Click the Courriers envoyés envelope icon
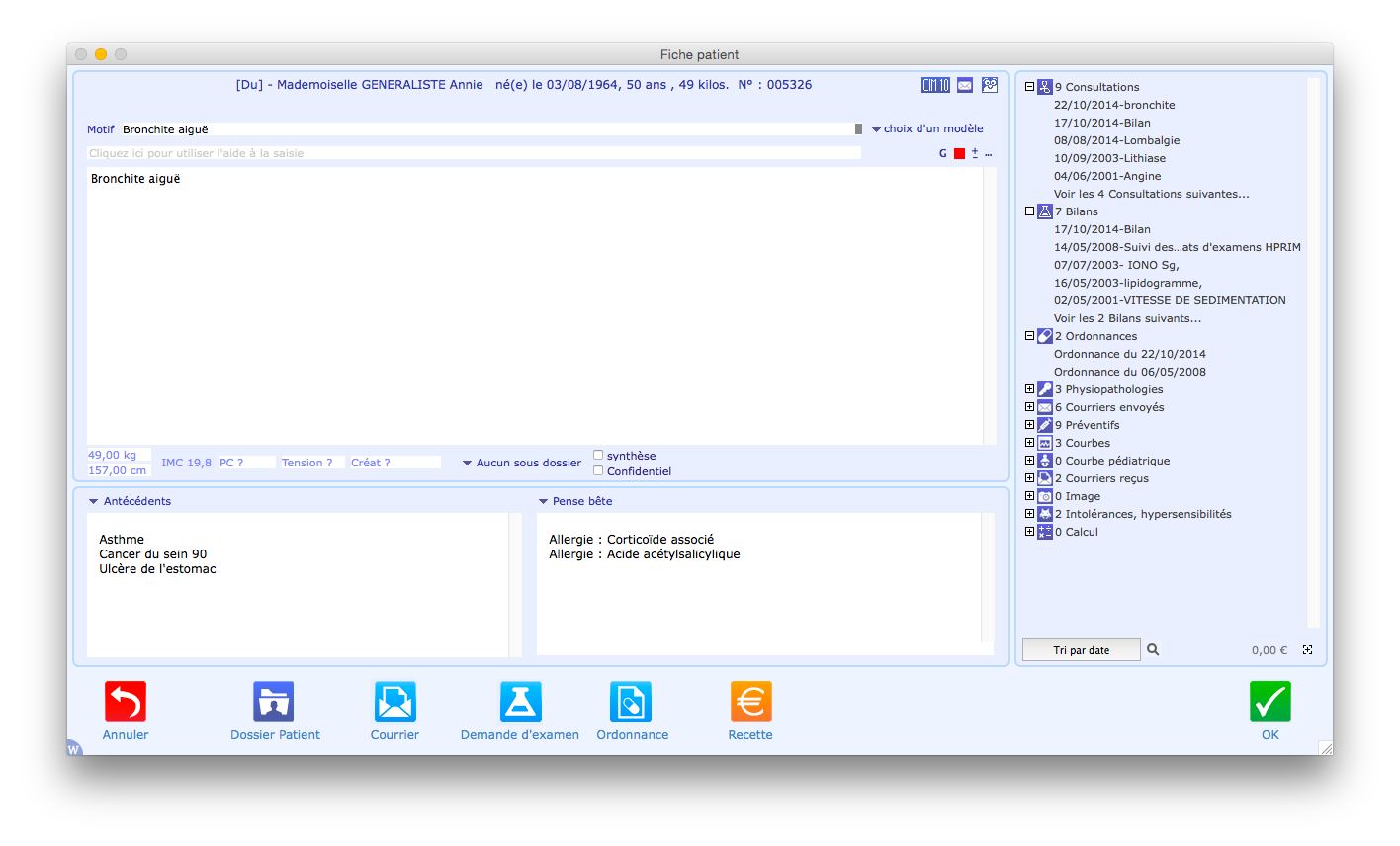The height and width of the screenshot is (846, 1400). pos(1045,407)
